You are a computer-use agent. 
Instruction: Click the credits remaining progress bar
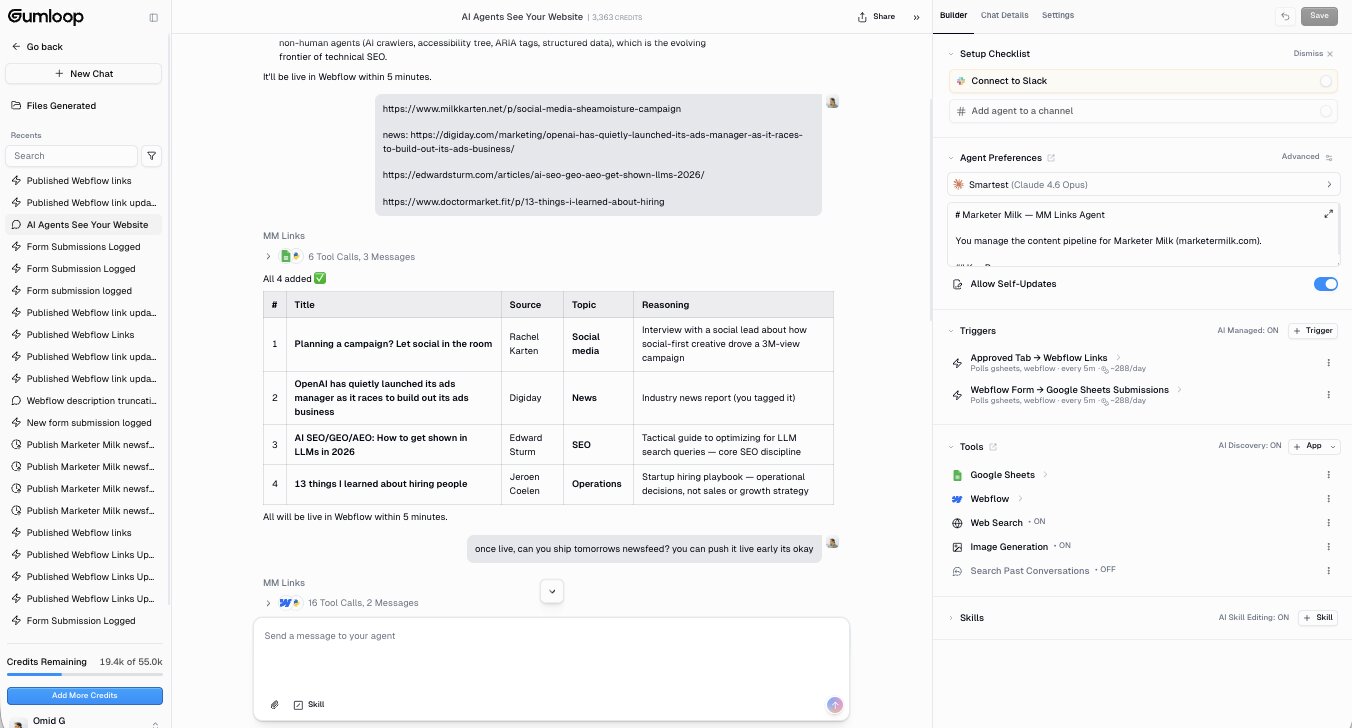(x=84, y=675)
